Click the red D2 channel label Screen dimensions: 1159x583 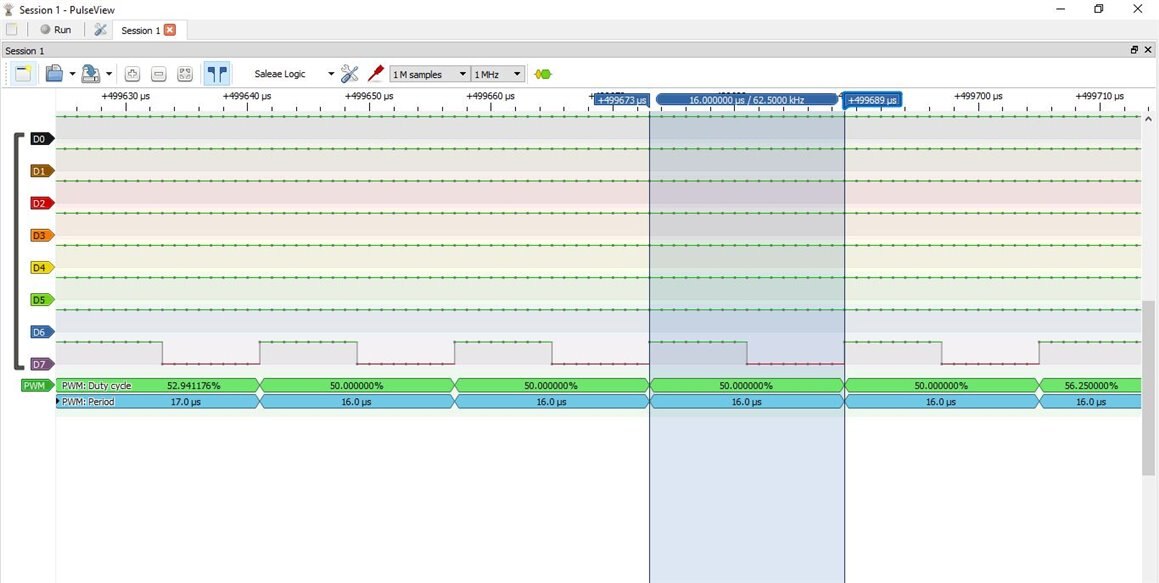(x=40, y=203)
